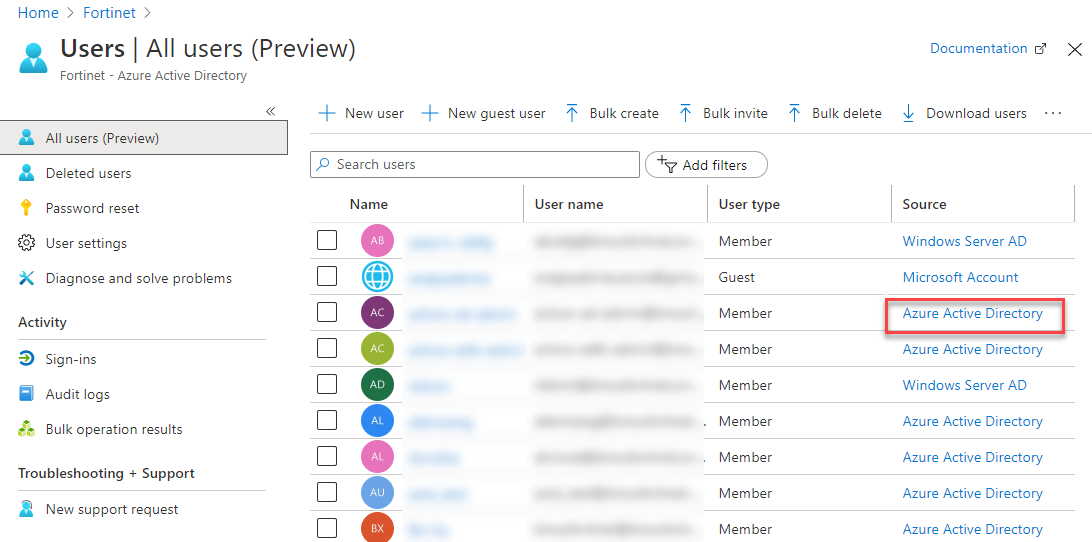This screenshot has width=1092, height=542.
Task: Click the Diagnose problems wrench icon
Action: pyautogui.click(x=26, y=278)
